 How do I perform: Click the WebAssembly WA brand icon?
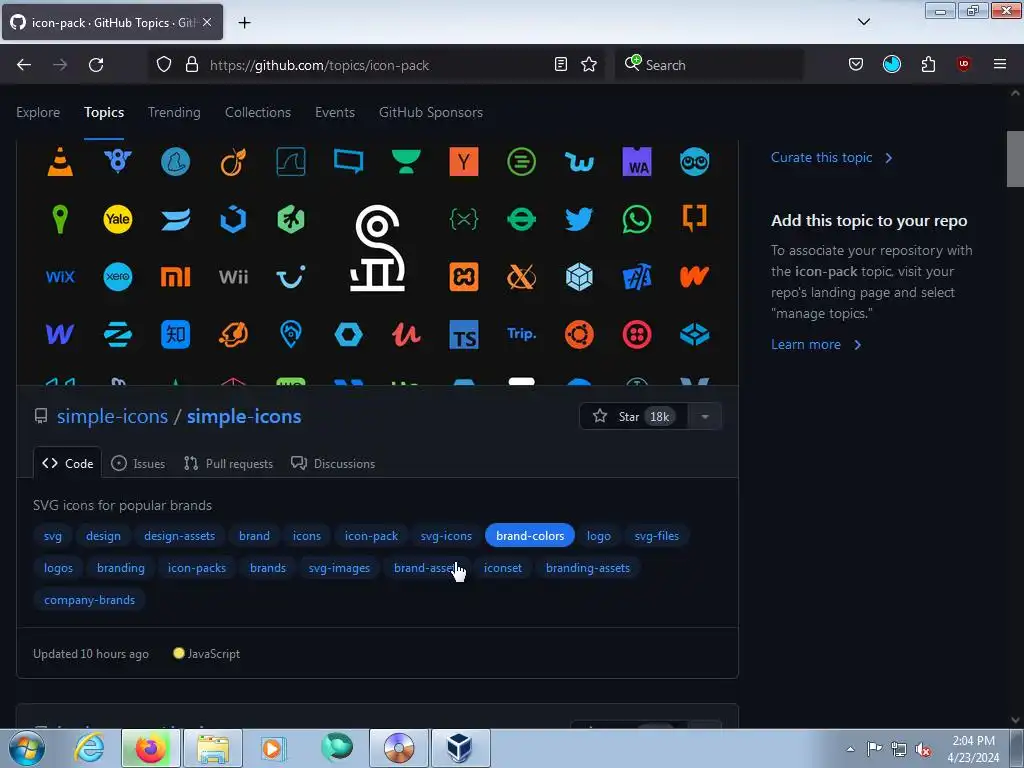click(637, 161)
